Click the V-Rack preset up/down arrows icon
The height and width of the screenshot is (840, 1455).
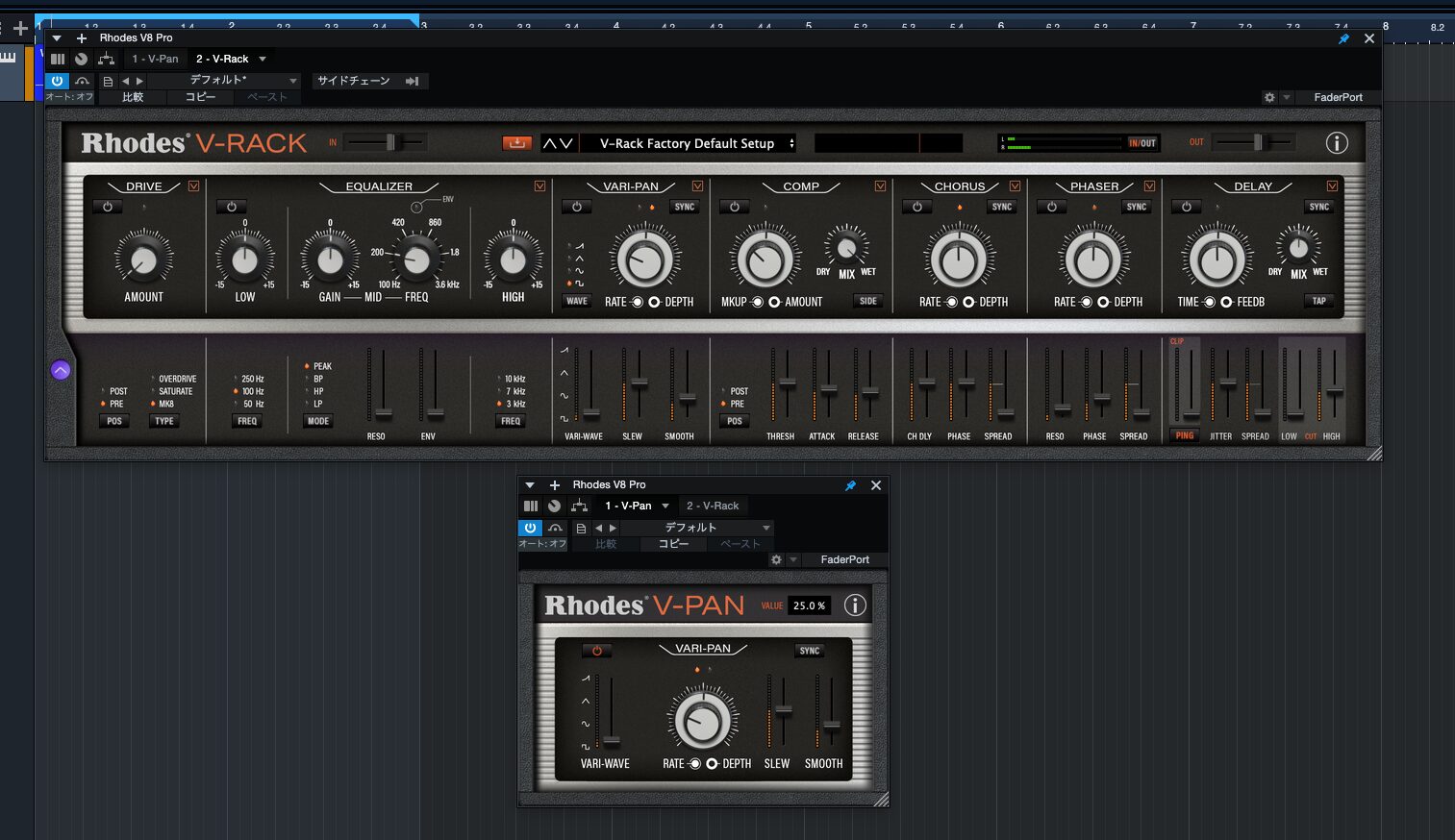point(558,143)
